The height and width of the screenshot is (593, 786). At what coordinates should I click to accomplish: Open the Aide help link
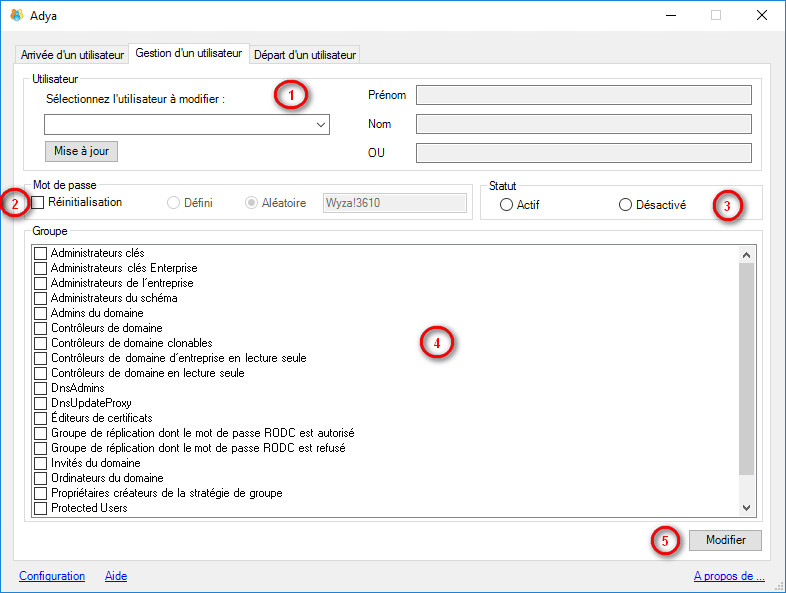coord(116,576)
